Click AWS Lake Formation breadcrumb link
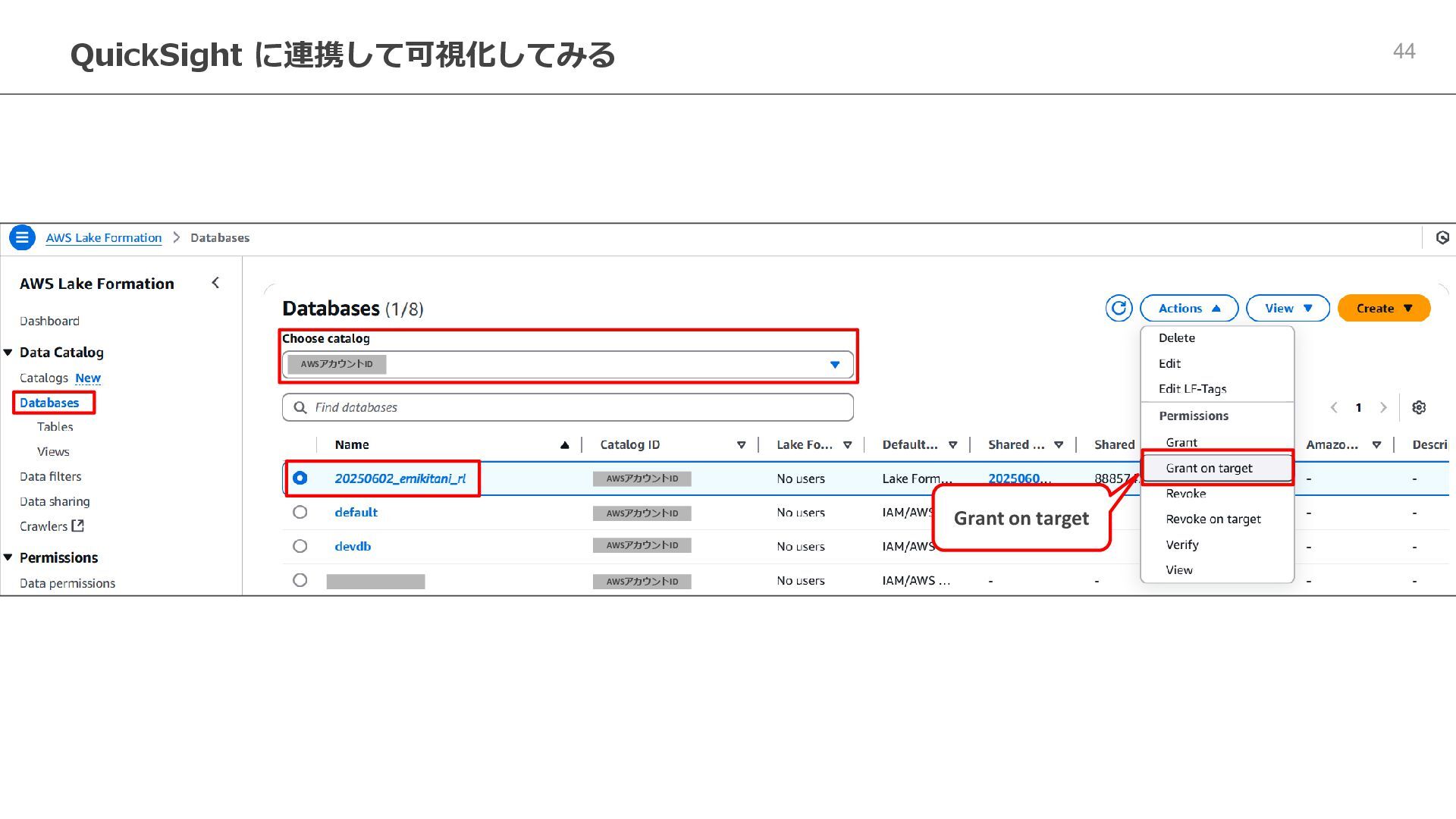Viewport: 1456px width, 819px height. click(x=104, y=237)
